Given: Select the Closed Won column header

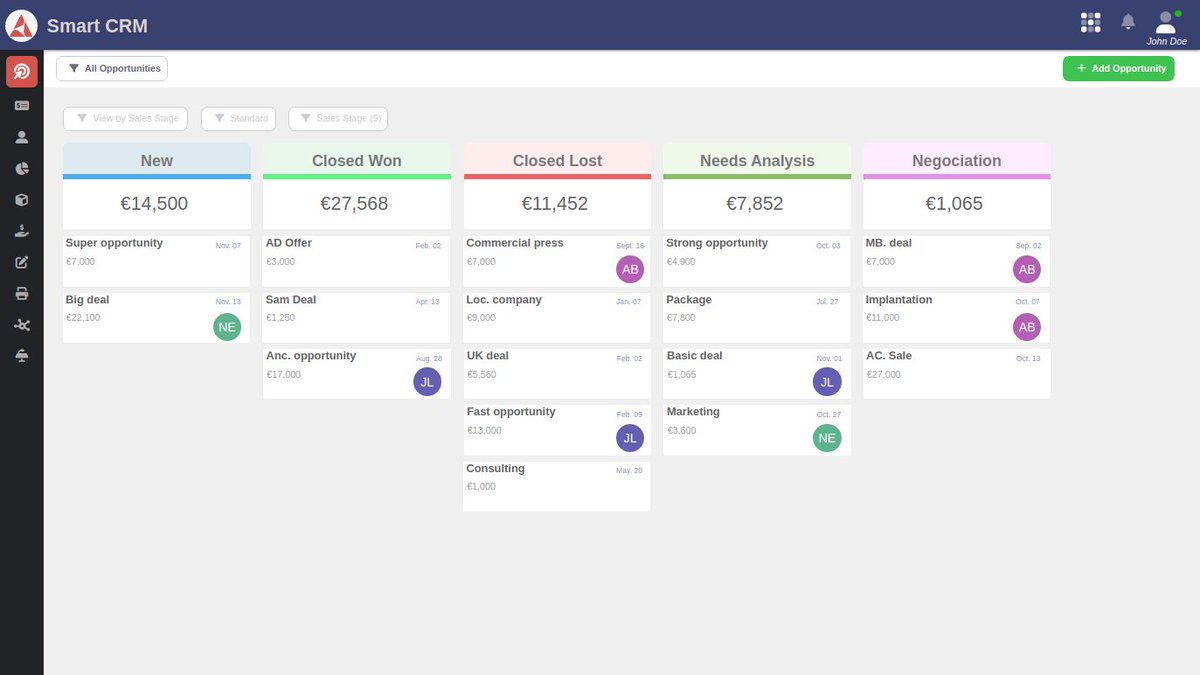Looking at the screenshot, I should (356, 160).
